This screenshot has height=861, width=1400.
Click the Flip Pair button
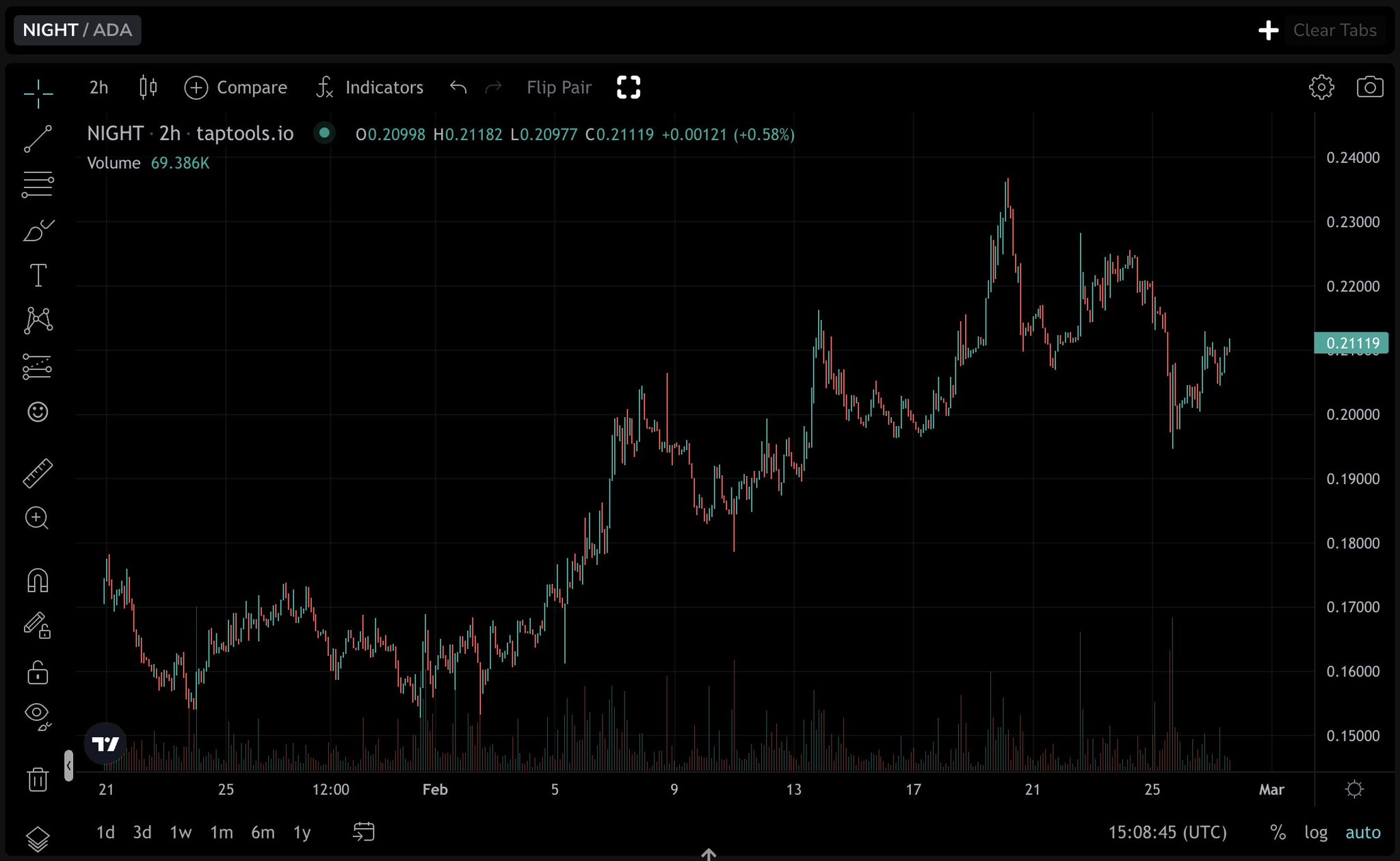click(x=559, y=88)
